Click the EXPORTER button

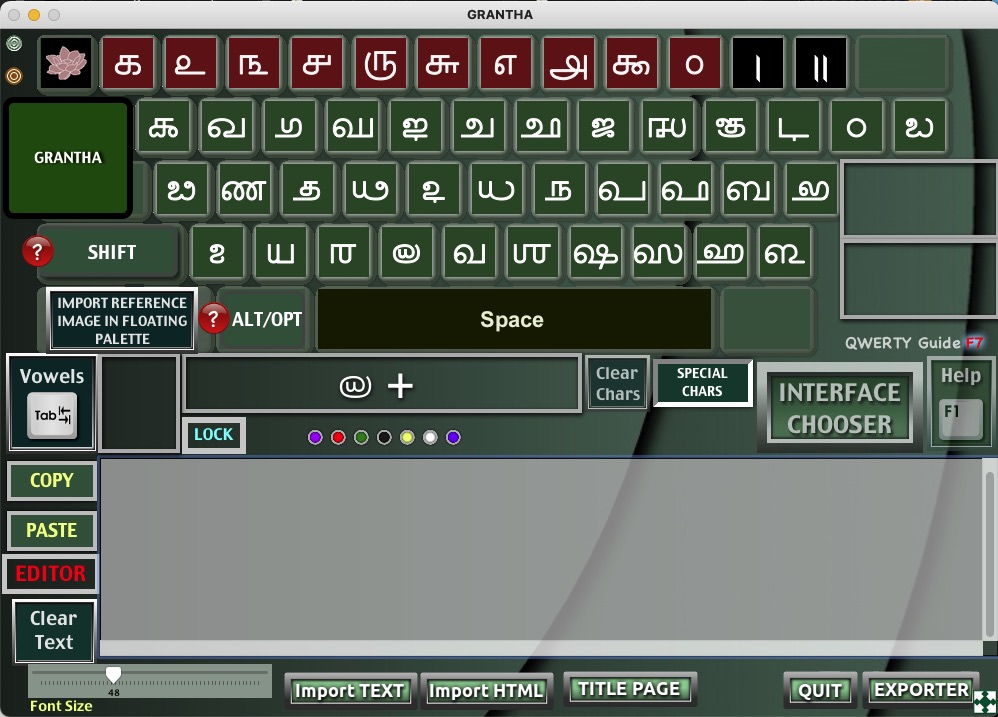pyautogui.click(x=920, y=690)
